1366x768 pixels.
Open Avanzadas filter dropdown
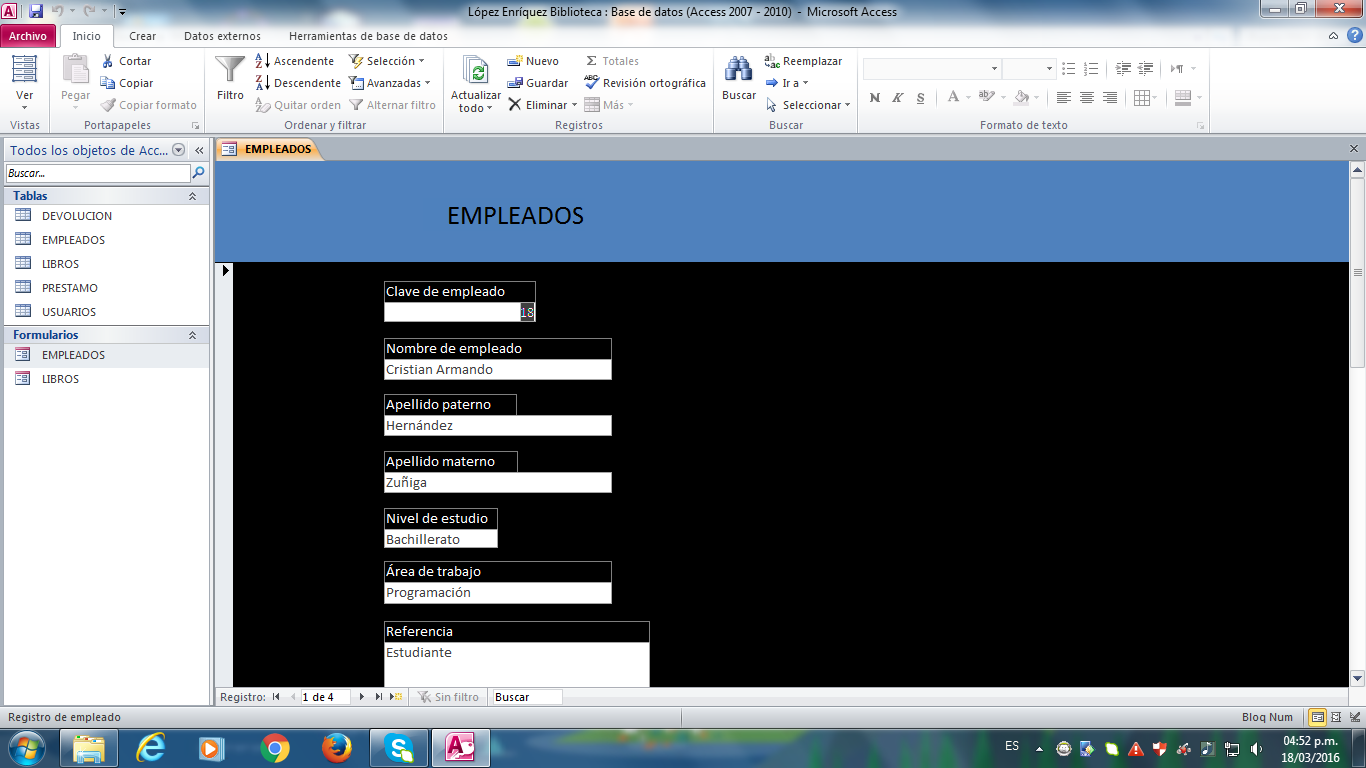click(x=390, y=83)
